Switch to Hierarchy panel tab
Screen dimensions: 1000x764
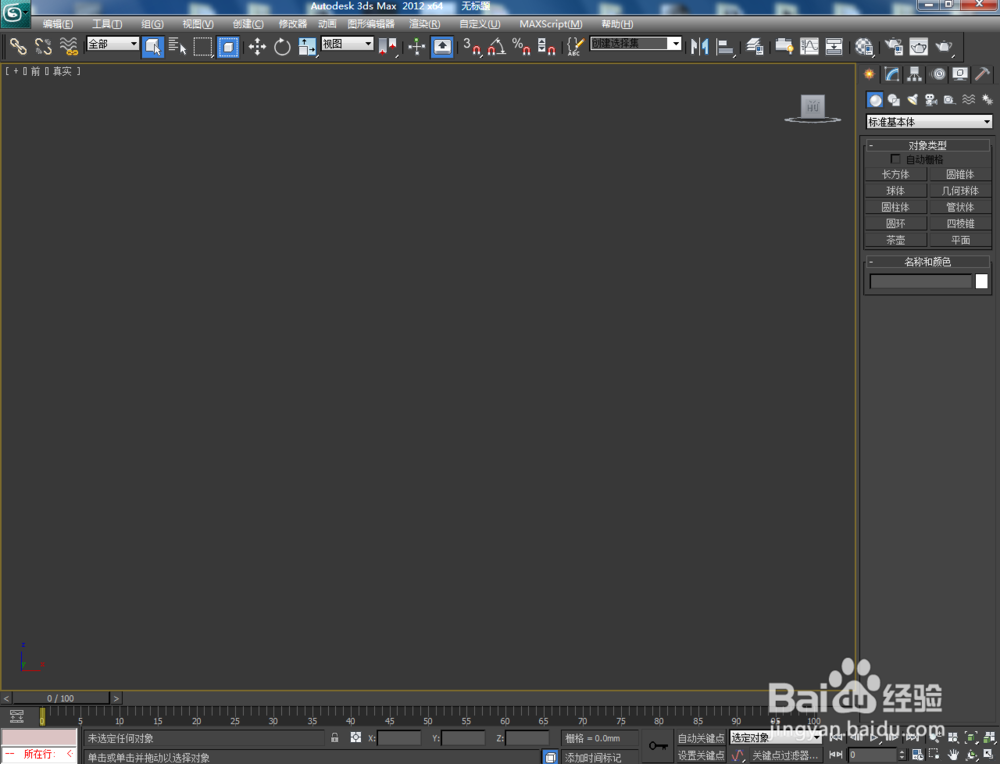915,75
